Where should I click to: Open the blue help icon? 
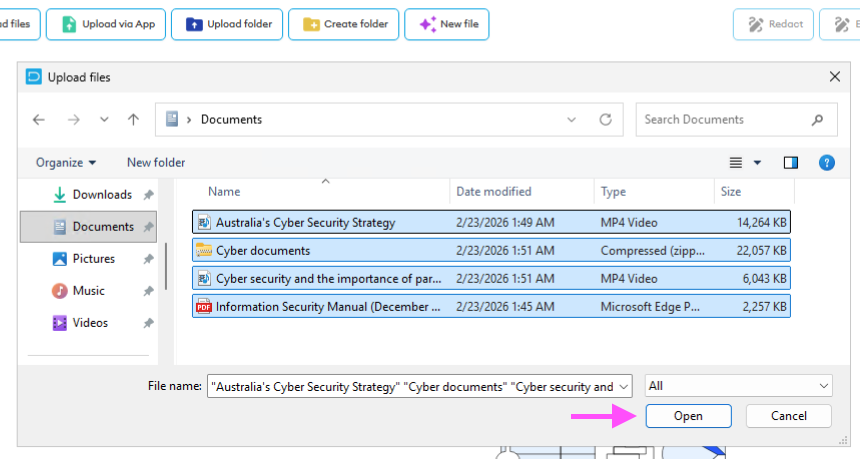click(x=827, y=162)
